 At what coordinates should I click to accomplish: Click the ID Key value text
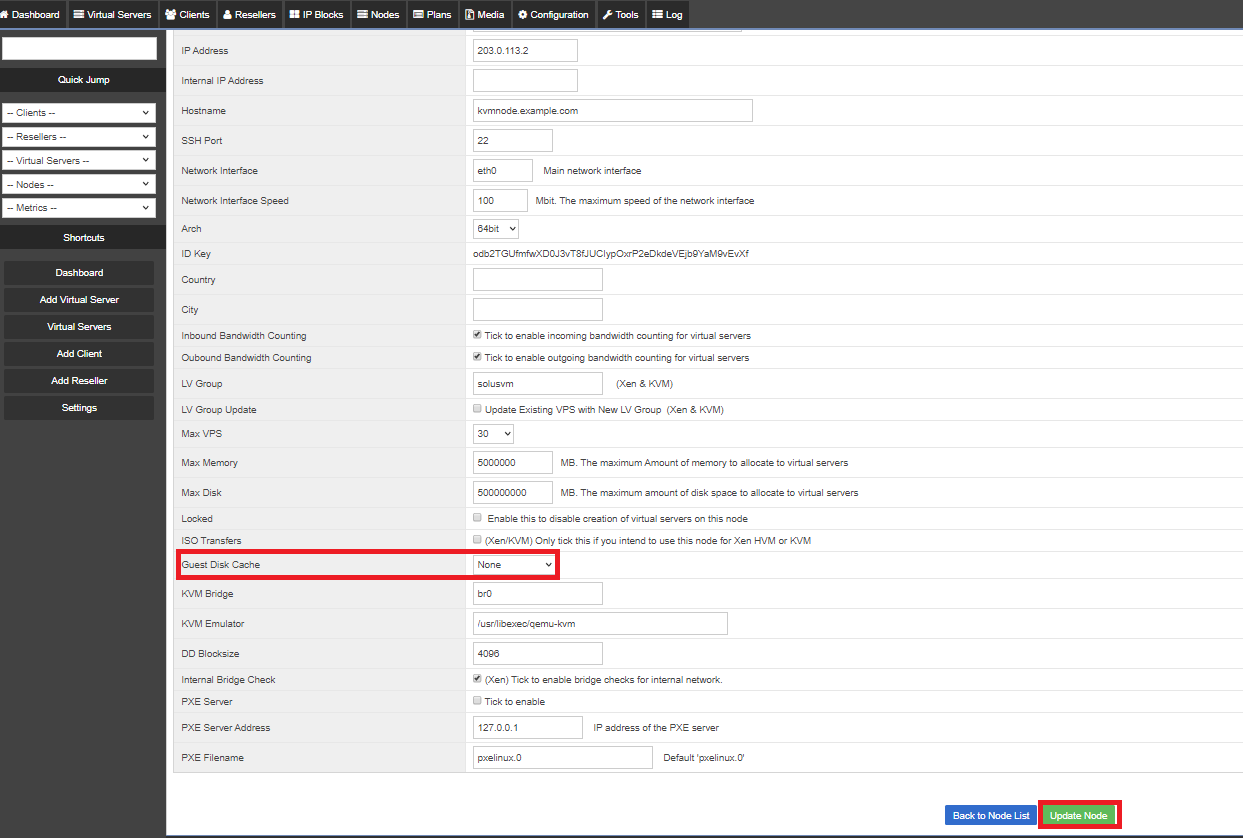pos(611,254)
